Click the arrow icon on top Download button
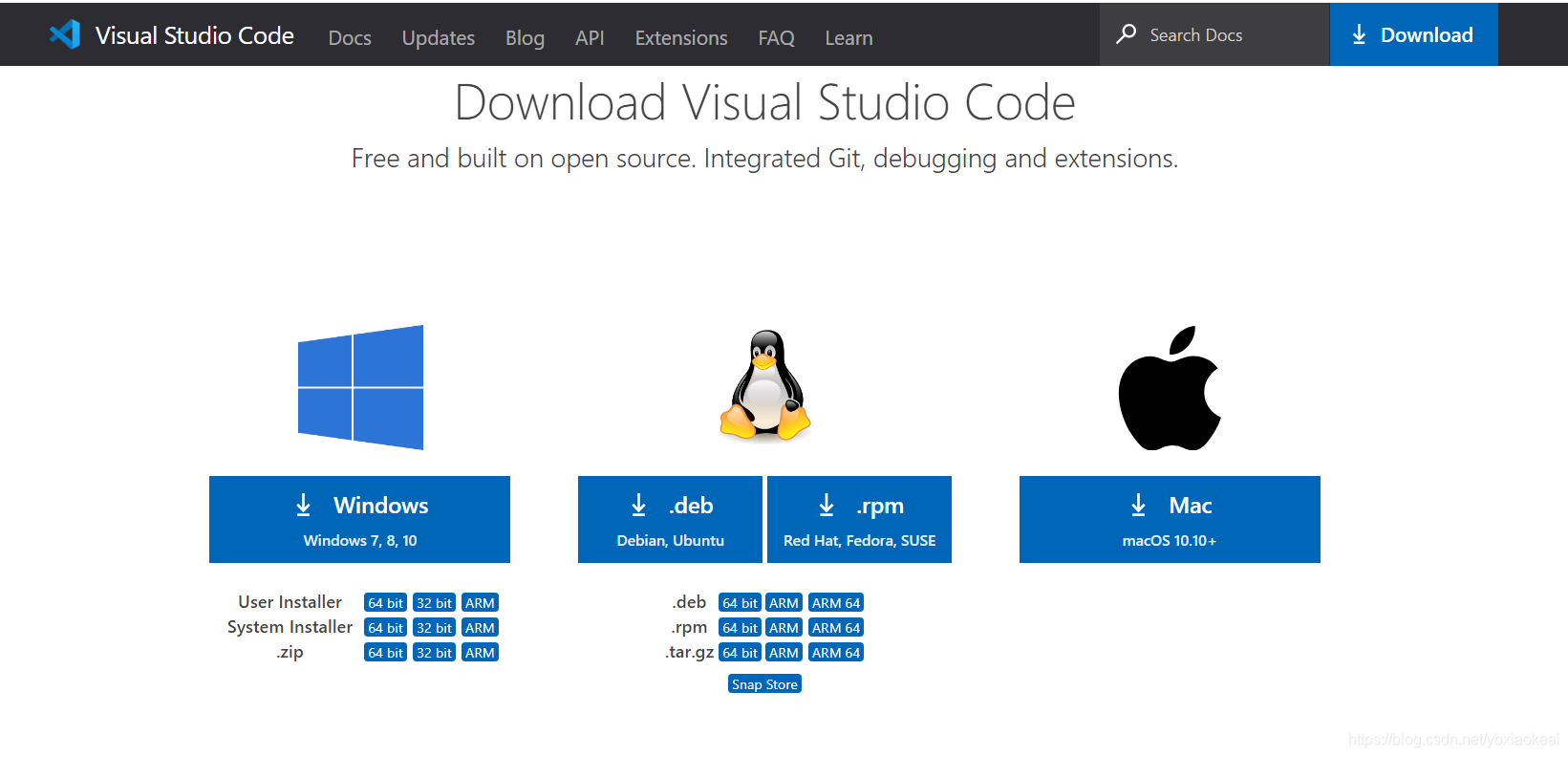The width and height of the screenshot is (1568, 757). [1359, 35]
